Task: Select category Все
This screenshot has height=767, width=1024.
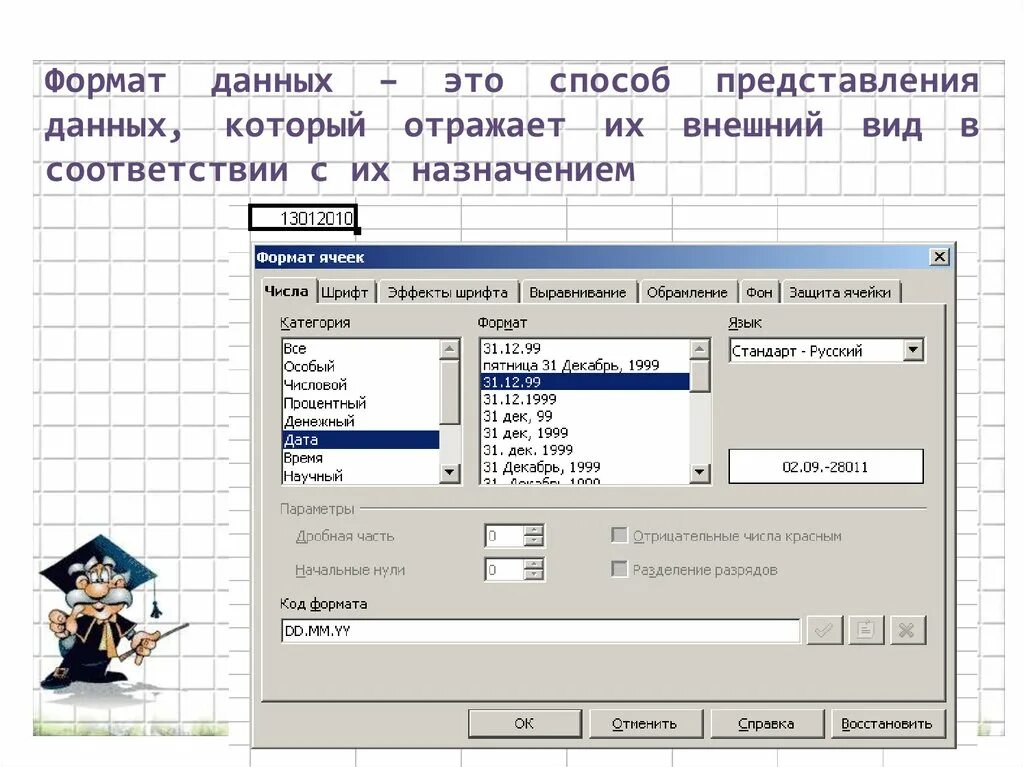Action: pyautogui.click(x=360, y=348)
